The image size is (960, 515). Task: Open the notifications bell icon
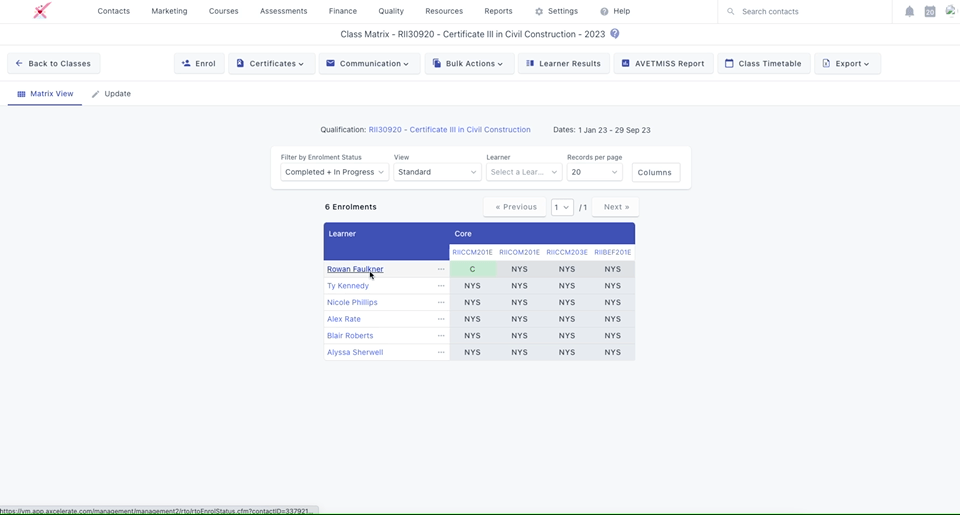909,12
